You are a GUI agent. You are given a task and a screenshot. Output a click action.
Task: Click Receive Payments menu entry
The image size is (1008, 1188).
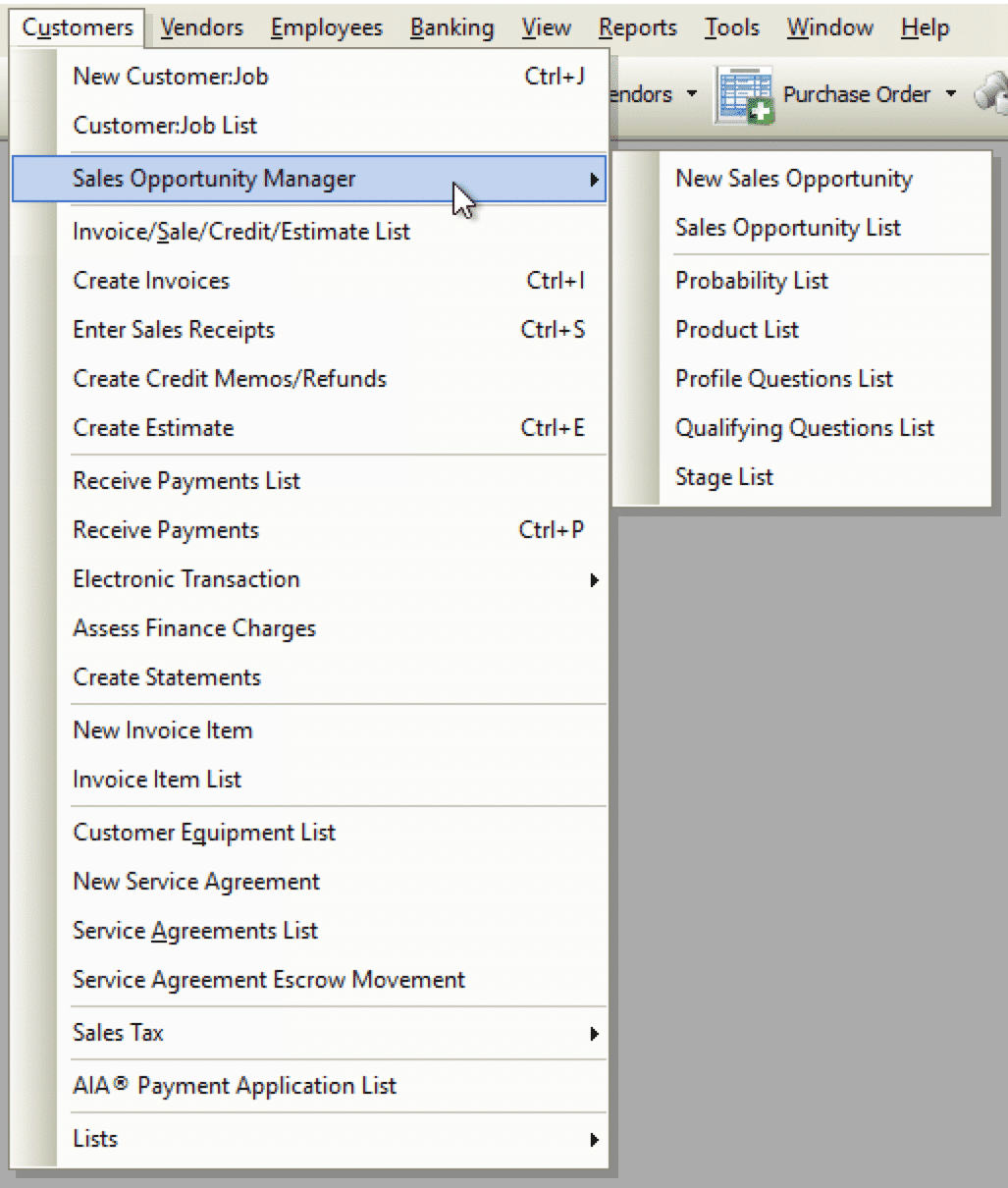click(x=166, y=530)
